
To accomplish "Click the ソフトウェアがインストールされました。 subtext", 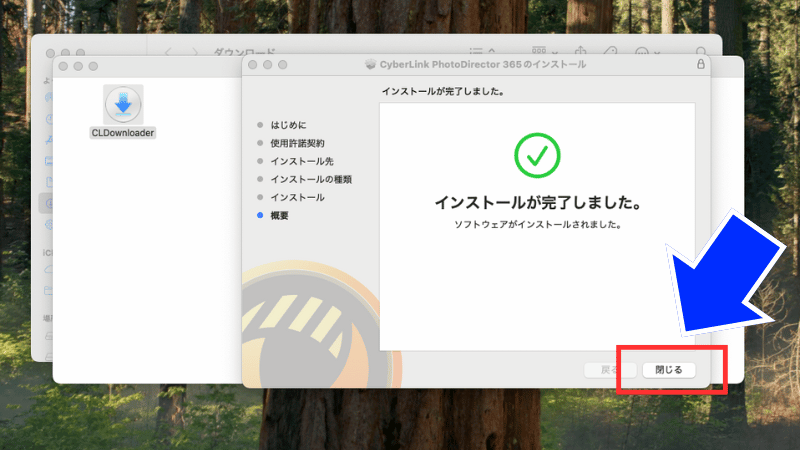I will click(537, 224).
